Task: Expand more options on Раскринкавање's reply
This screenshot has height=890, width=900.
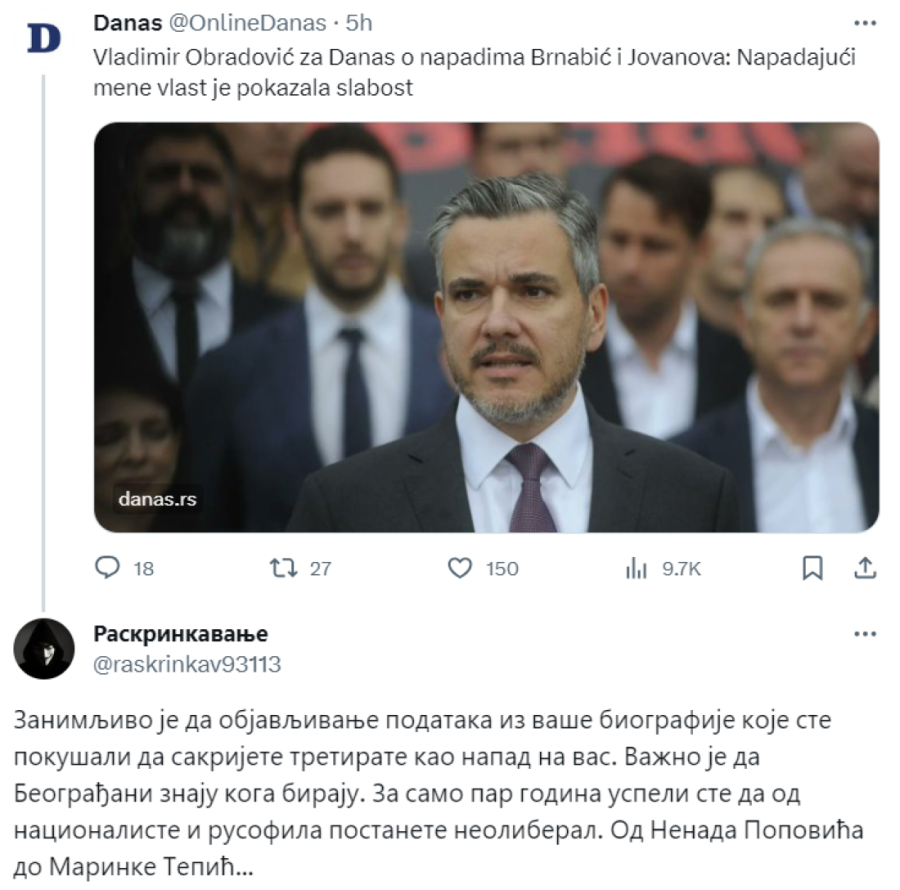Action: (865, 634)
